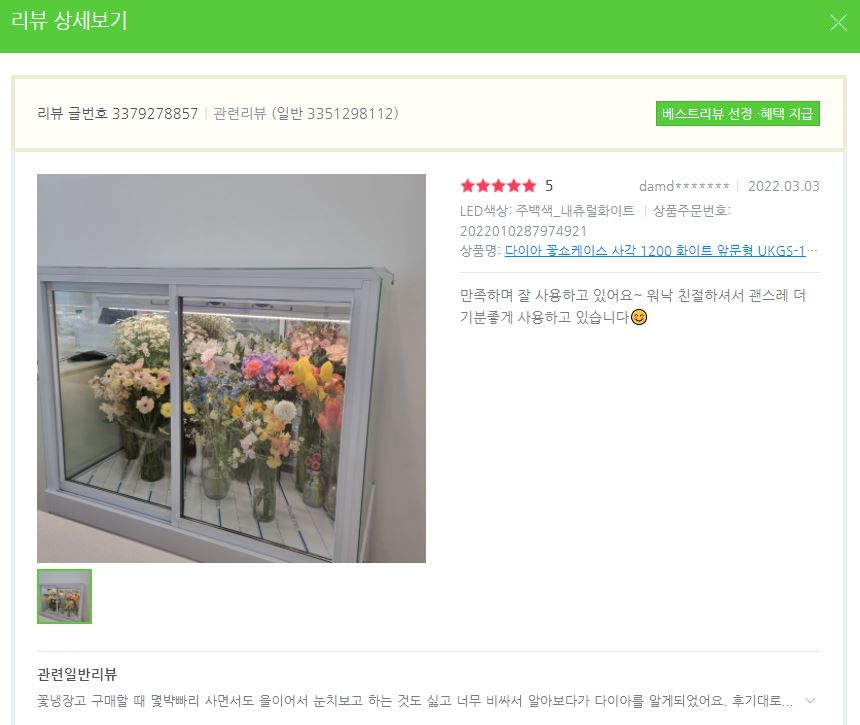
Task: Close the 리뷰 상세보기 popup
Action: pyautogui.click(x=838, y=22)
